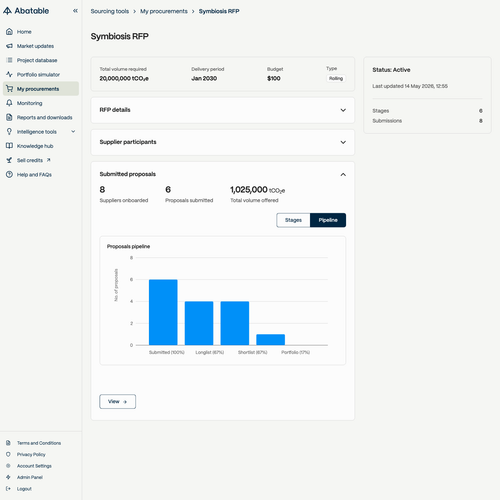
Task: Click the "1,025,000" total volume offered figure
Action: (249, 190)
